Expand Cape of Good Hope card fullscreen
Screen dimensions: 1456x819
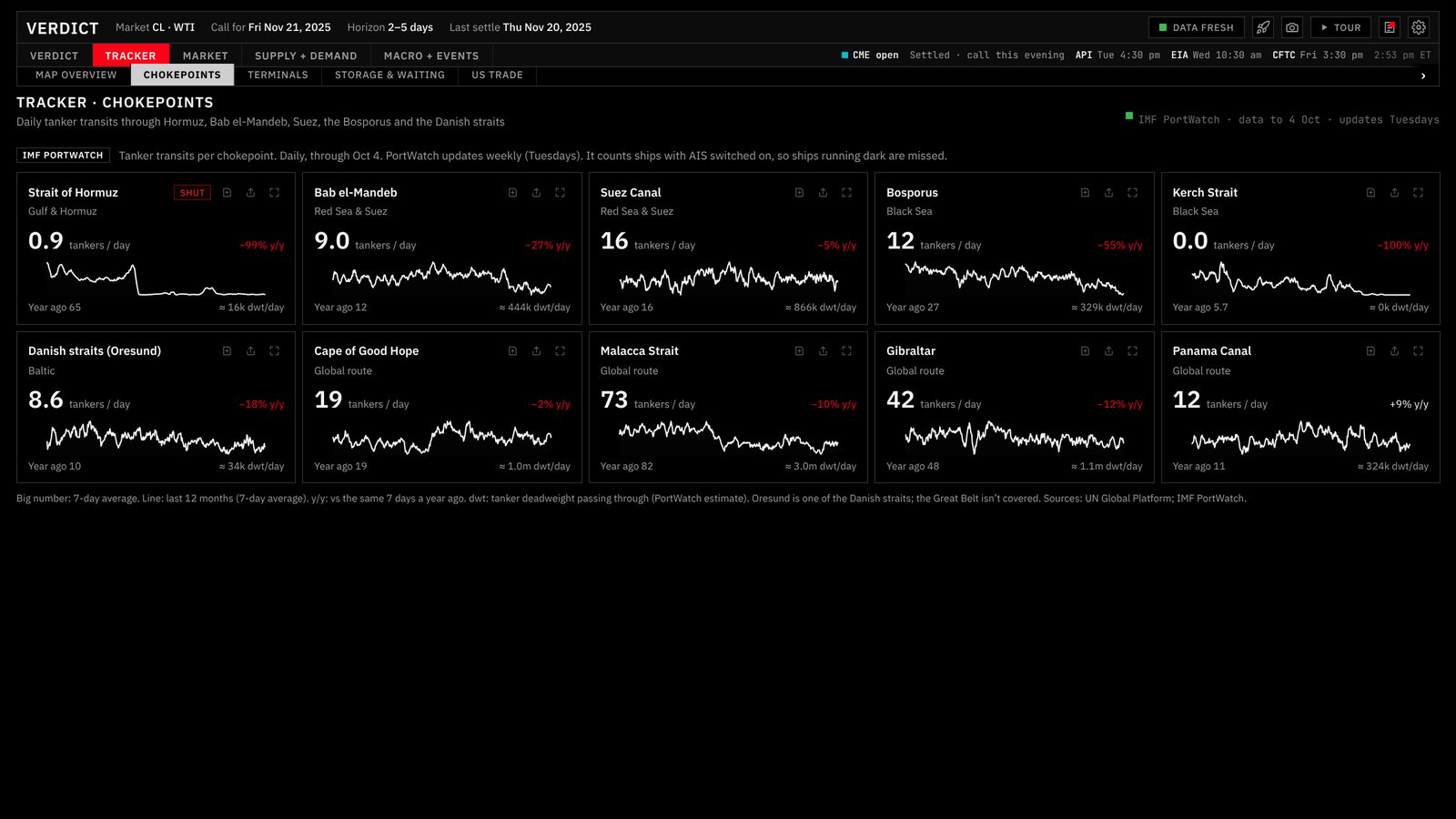point(560,351)
